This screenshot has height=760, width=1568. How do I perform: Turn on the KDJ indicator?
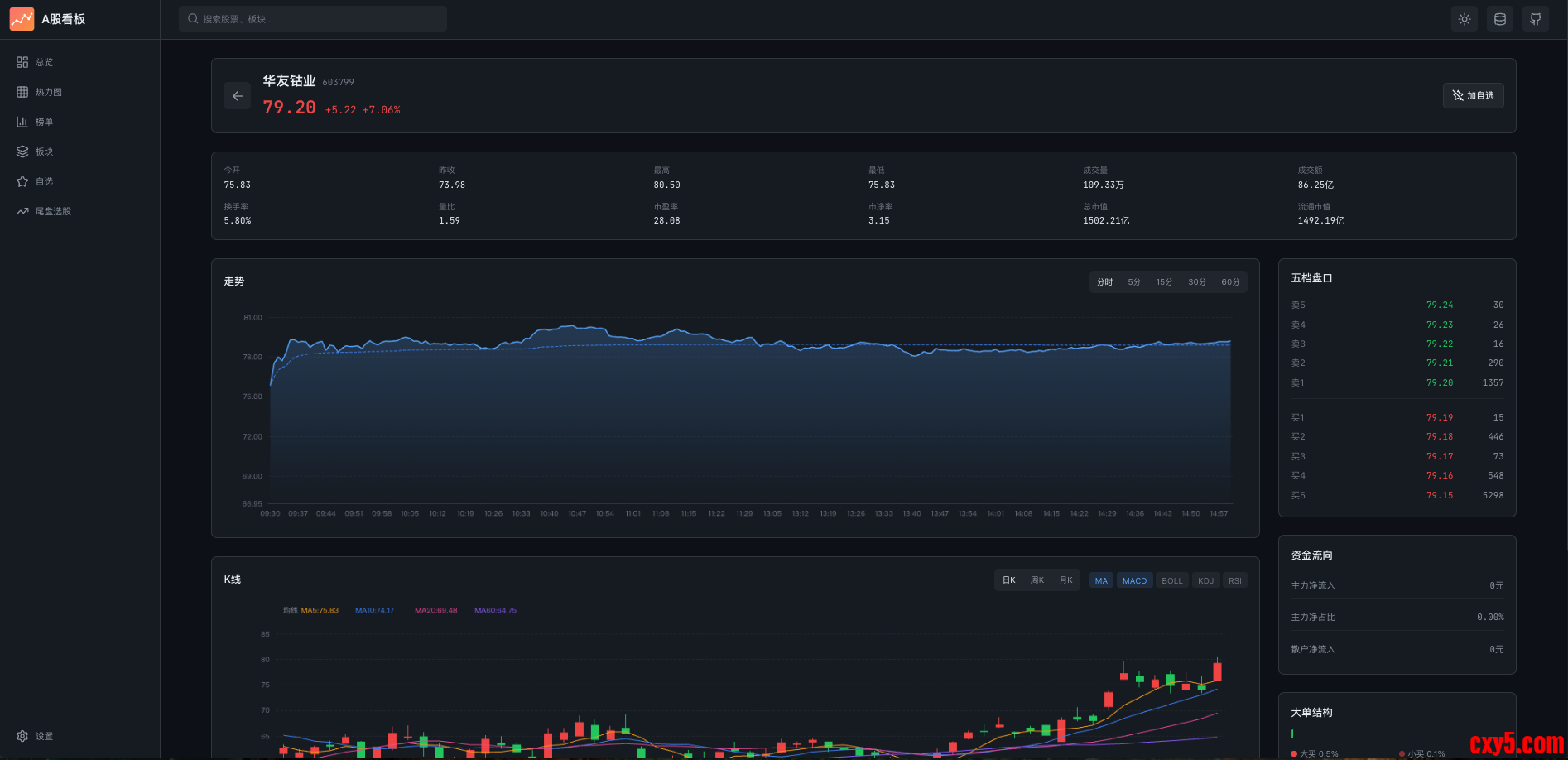(1205, 580)
